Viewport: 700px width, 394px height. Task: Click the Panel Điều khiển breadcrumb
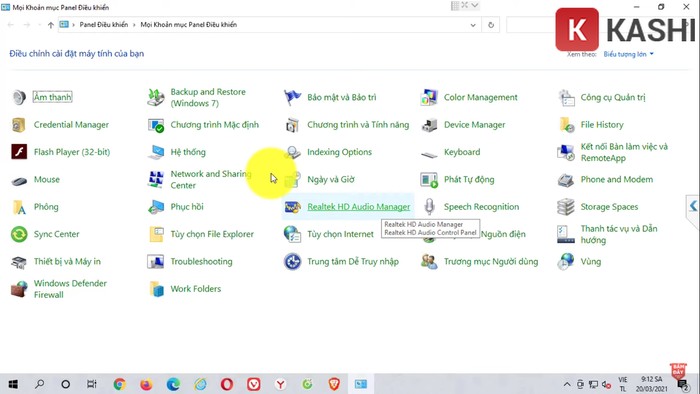click(104, 25)
